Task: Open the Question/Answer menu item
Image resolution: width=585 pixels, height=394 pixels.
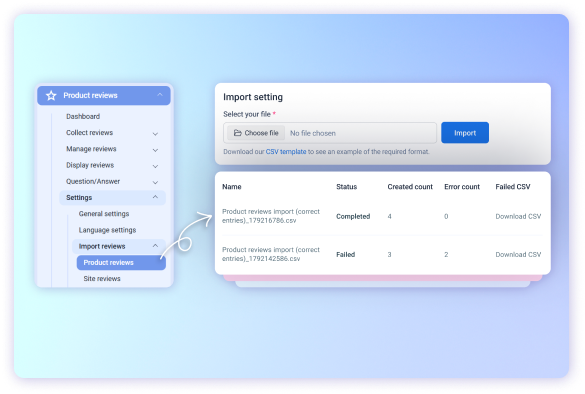Action: click(x=93, y=181)
